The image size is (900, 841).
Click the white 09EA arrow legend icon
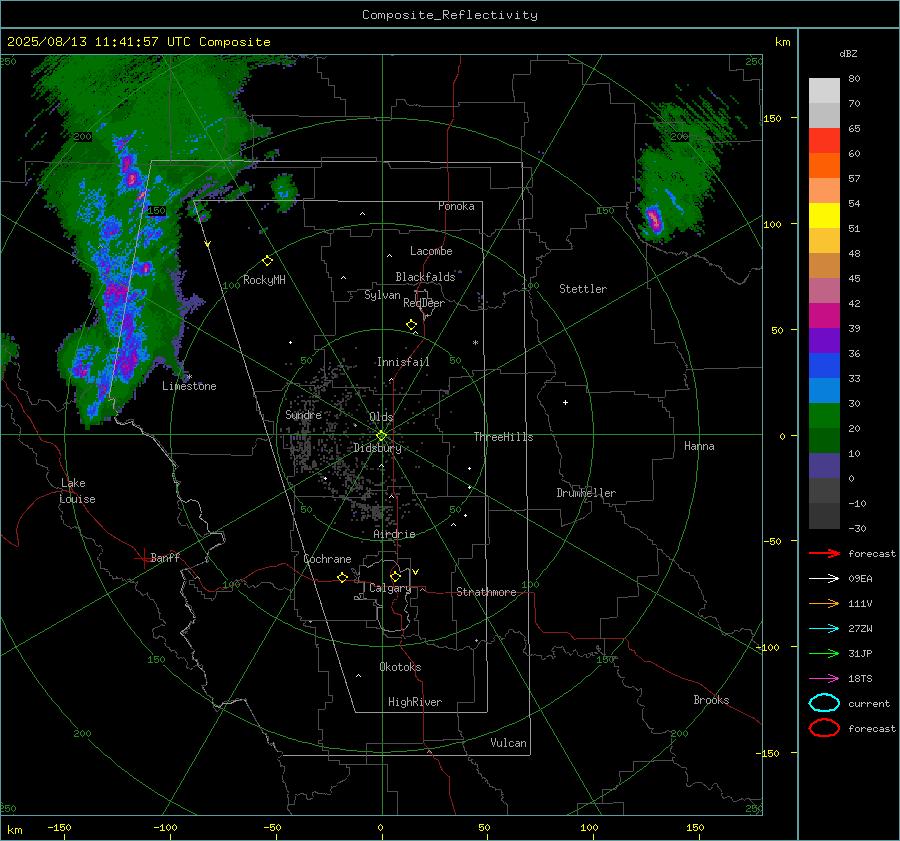point(824,578)
